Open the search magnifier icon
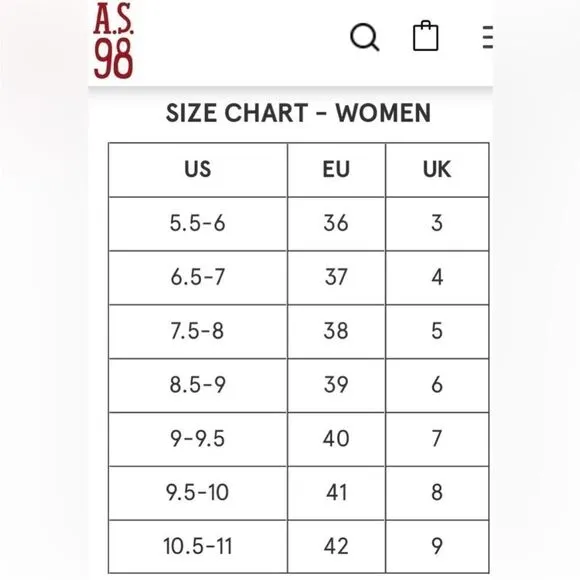Viewport: 580px width, 580px height. (364, 37)
